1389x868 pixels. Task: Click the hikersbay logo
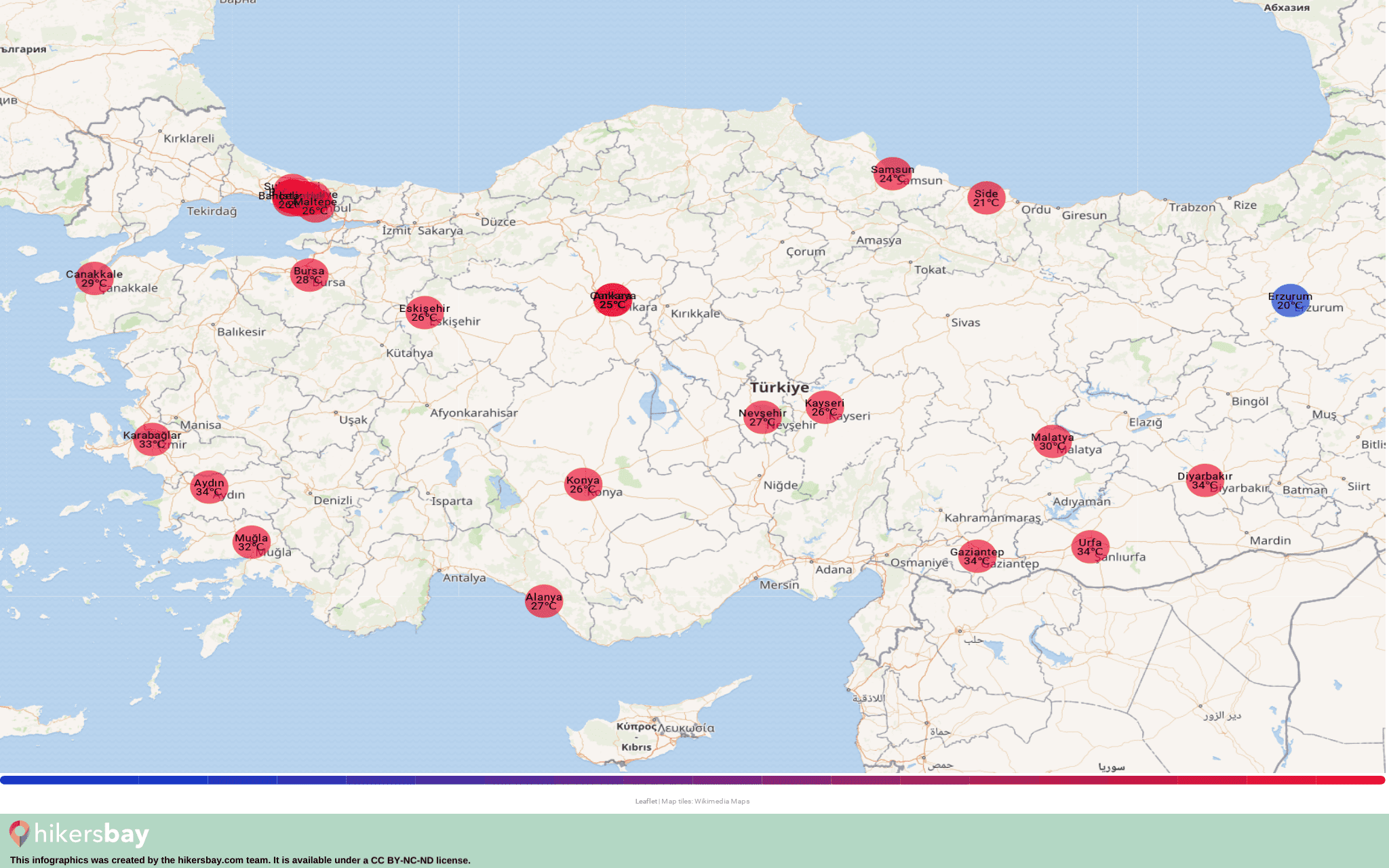point(79,834)
